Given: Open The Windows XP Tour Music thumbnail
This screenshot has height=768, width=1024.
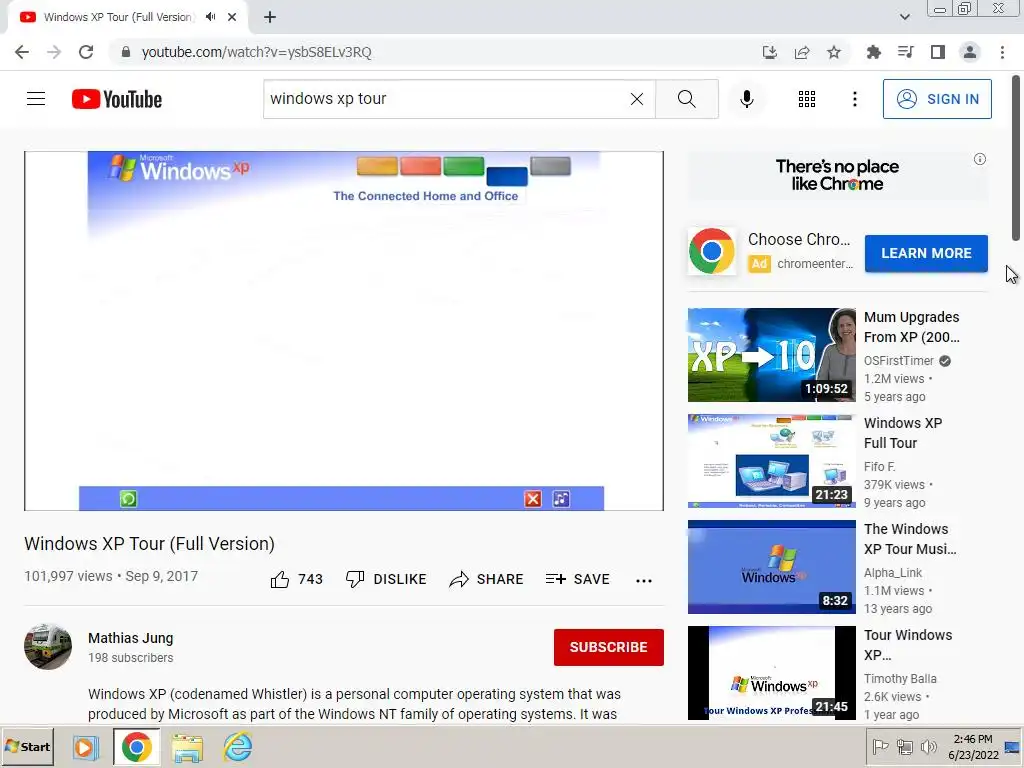Looking at the screenshot, I should [x=771, y=567].
